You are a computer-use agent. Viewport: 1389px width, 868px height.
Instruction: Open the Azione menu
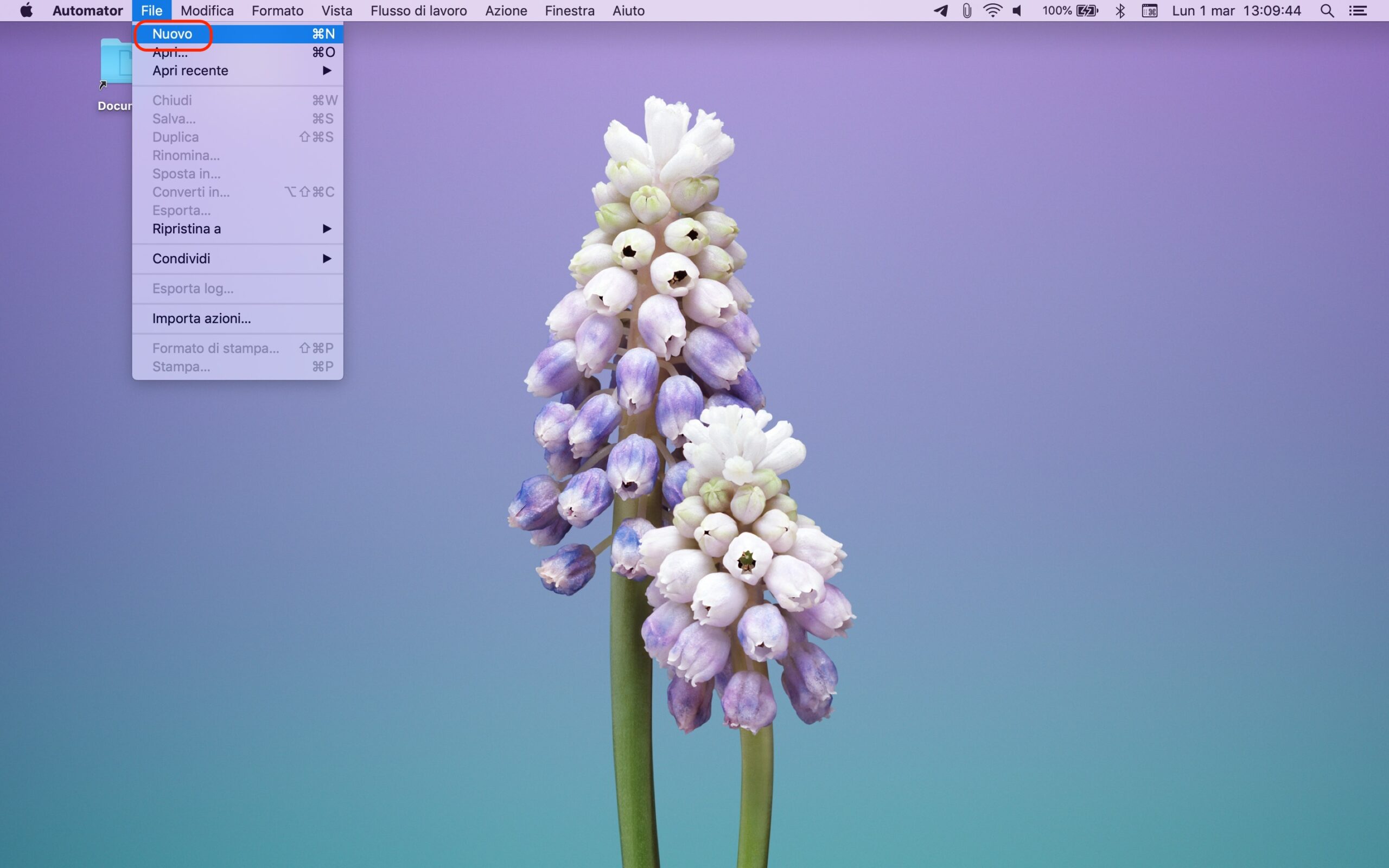click(x=506, y=10)
